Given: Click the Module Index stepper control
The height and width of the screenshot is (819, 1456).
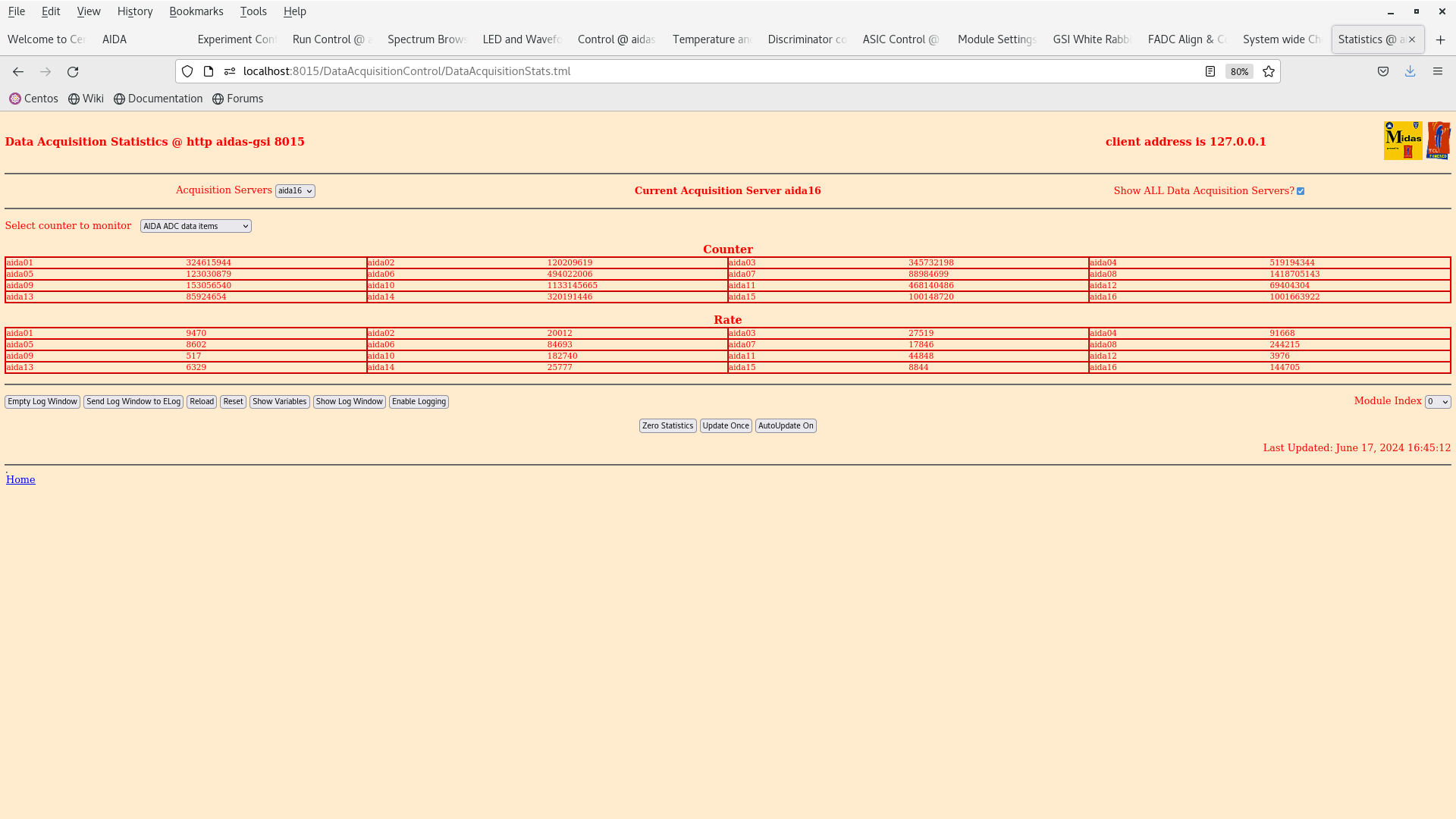Looking at the screenshot, I should 1437,401.
